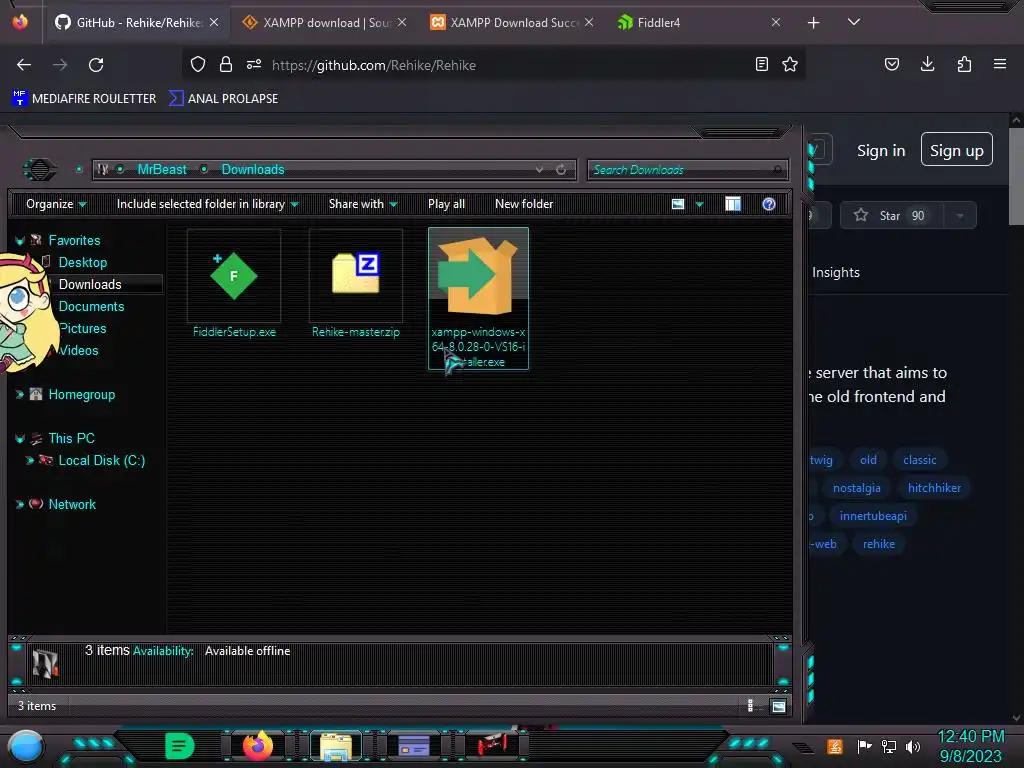
Task: Open Include selected folder in library menu
Action: pyautogui.click(x=208, y=204)
